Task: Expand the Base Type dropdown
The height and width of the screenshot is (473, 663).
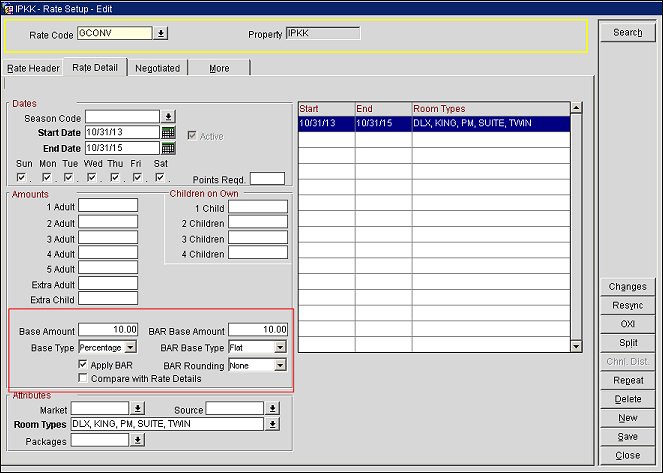Action: [x=130, y=347]
